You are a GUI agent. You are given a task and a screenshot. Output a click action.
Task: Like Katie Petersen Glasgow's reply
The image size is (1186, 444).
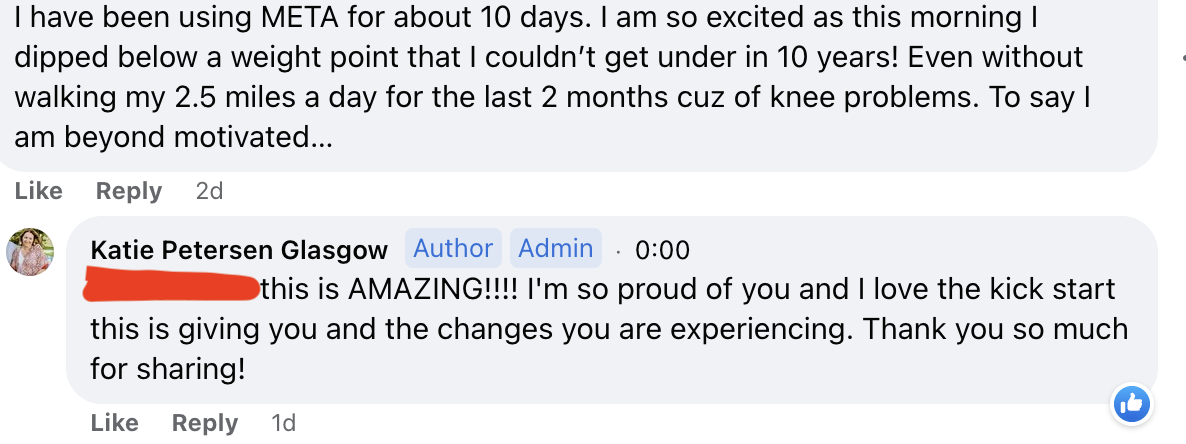[114, 423]
